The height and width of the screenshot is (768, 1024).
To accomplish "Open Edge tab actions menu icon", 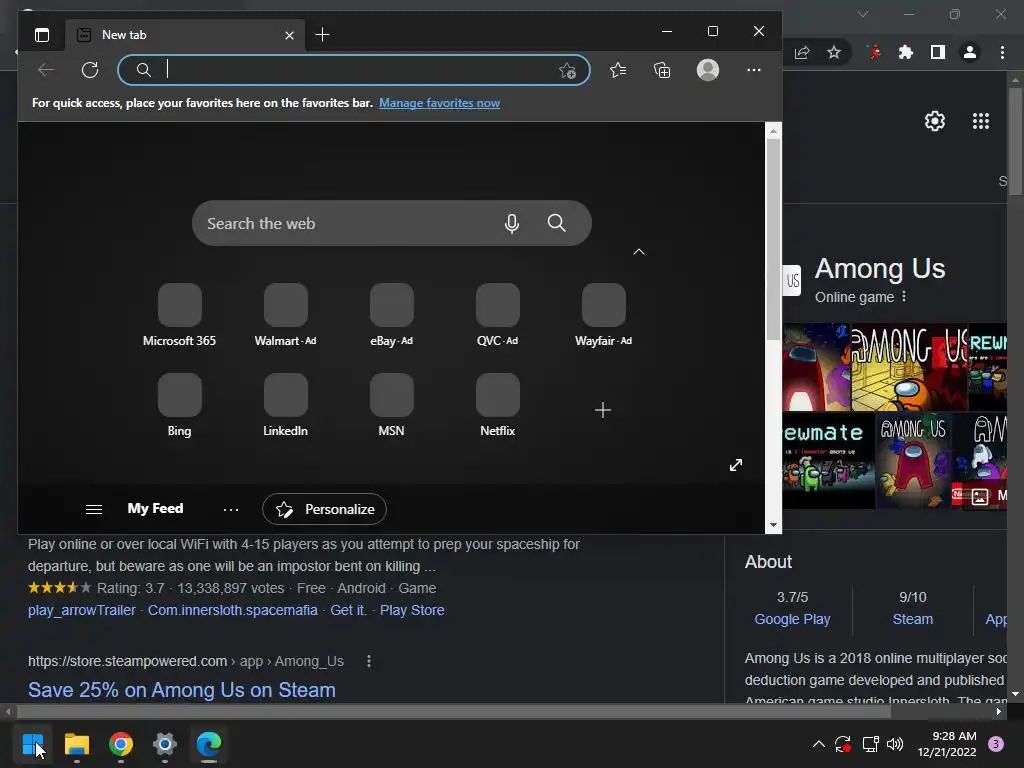I will [x=42, y=35].
